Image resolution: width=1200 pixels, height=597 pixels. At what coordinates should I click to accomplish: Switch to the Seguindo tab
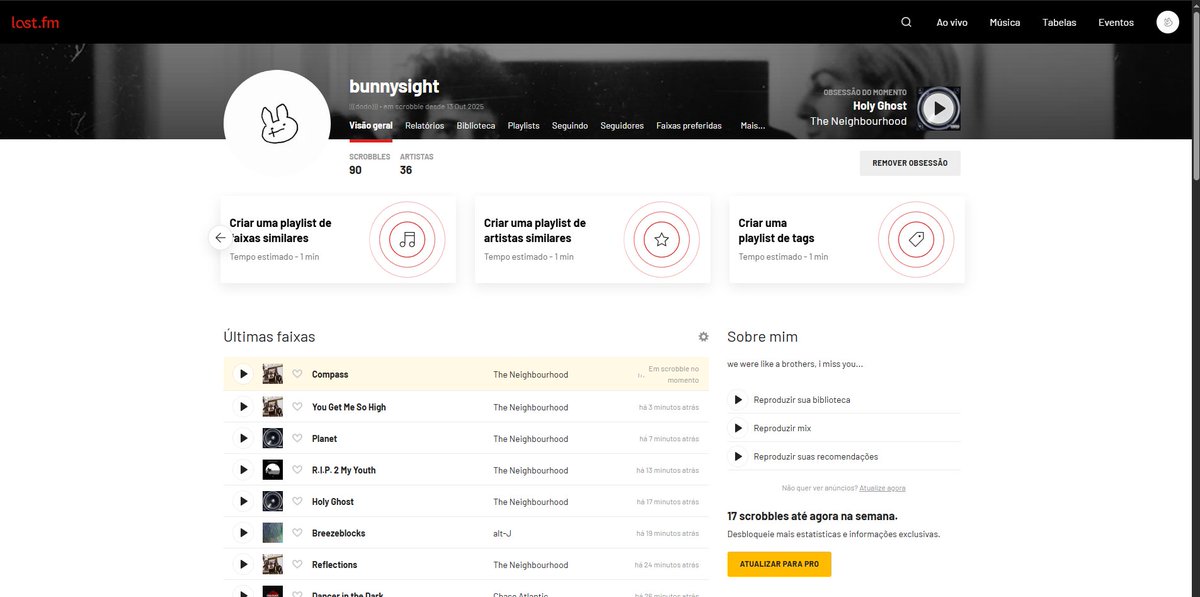[570, 126]
